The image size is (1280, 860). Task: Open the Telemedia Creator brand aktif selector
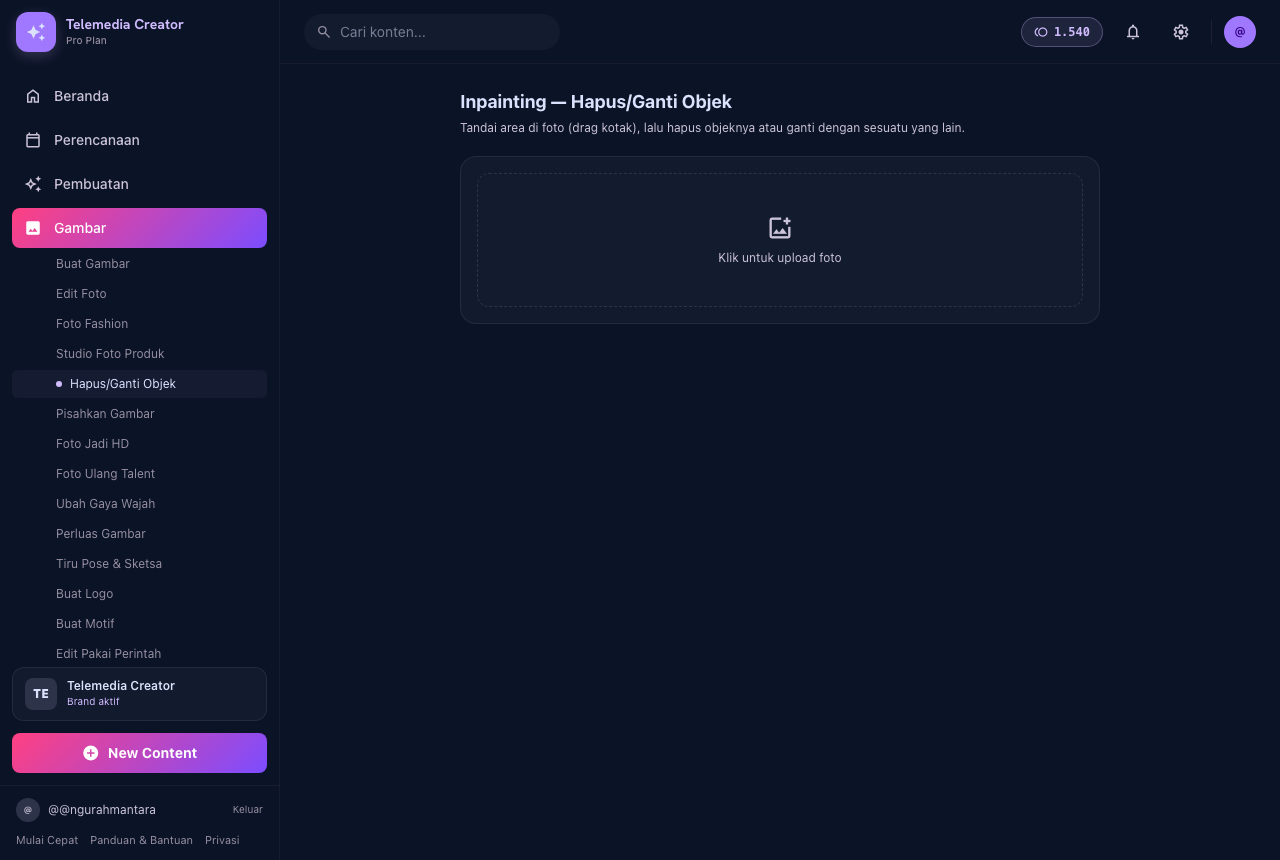(139, 694)
